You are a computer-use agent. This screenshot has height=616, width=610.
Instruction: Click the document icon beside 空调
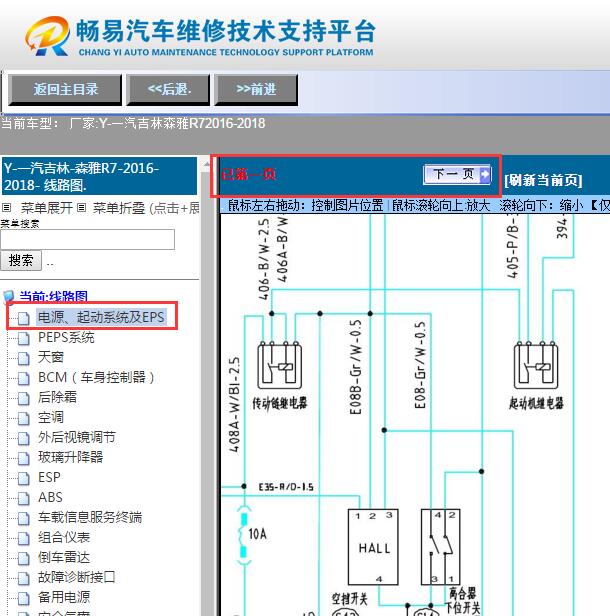24,418
